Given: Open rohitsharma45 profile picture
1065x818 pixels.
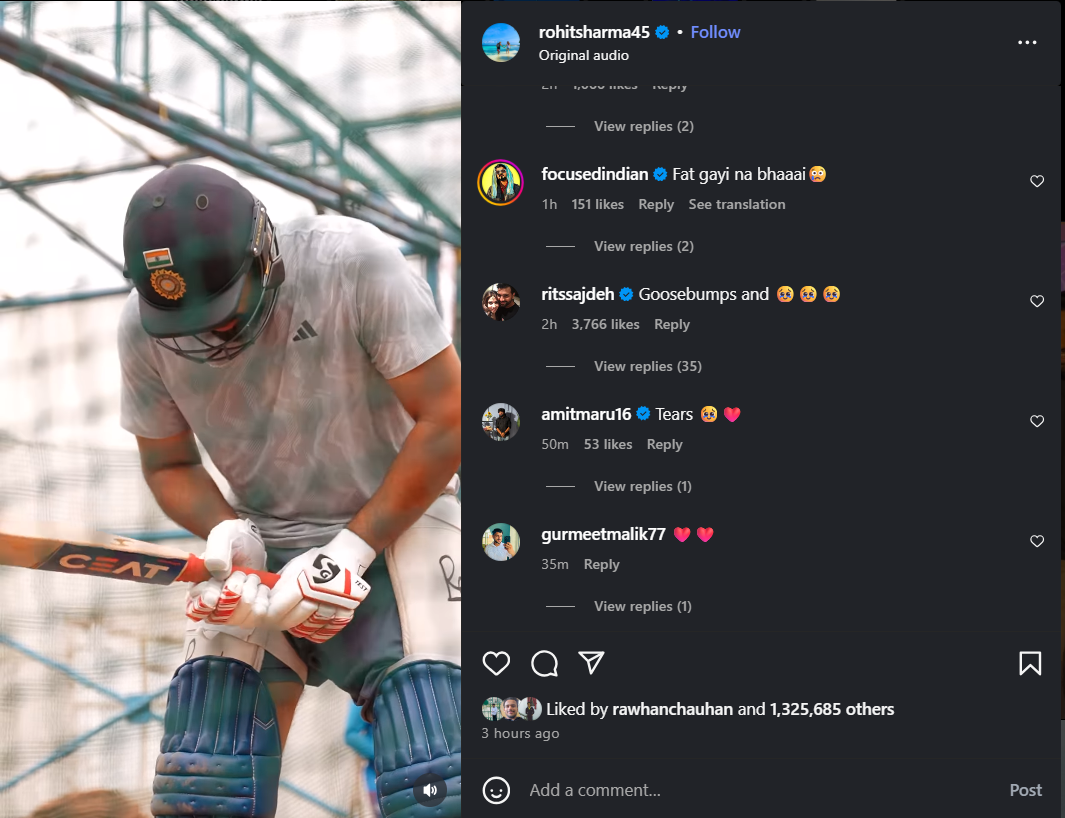Looking at the screenshot, I should pyautogui.click(x=501, y=43).
